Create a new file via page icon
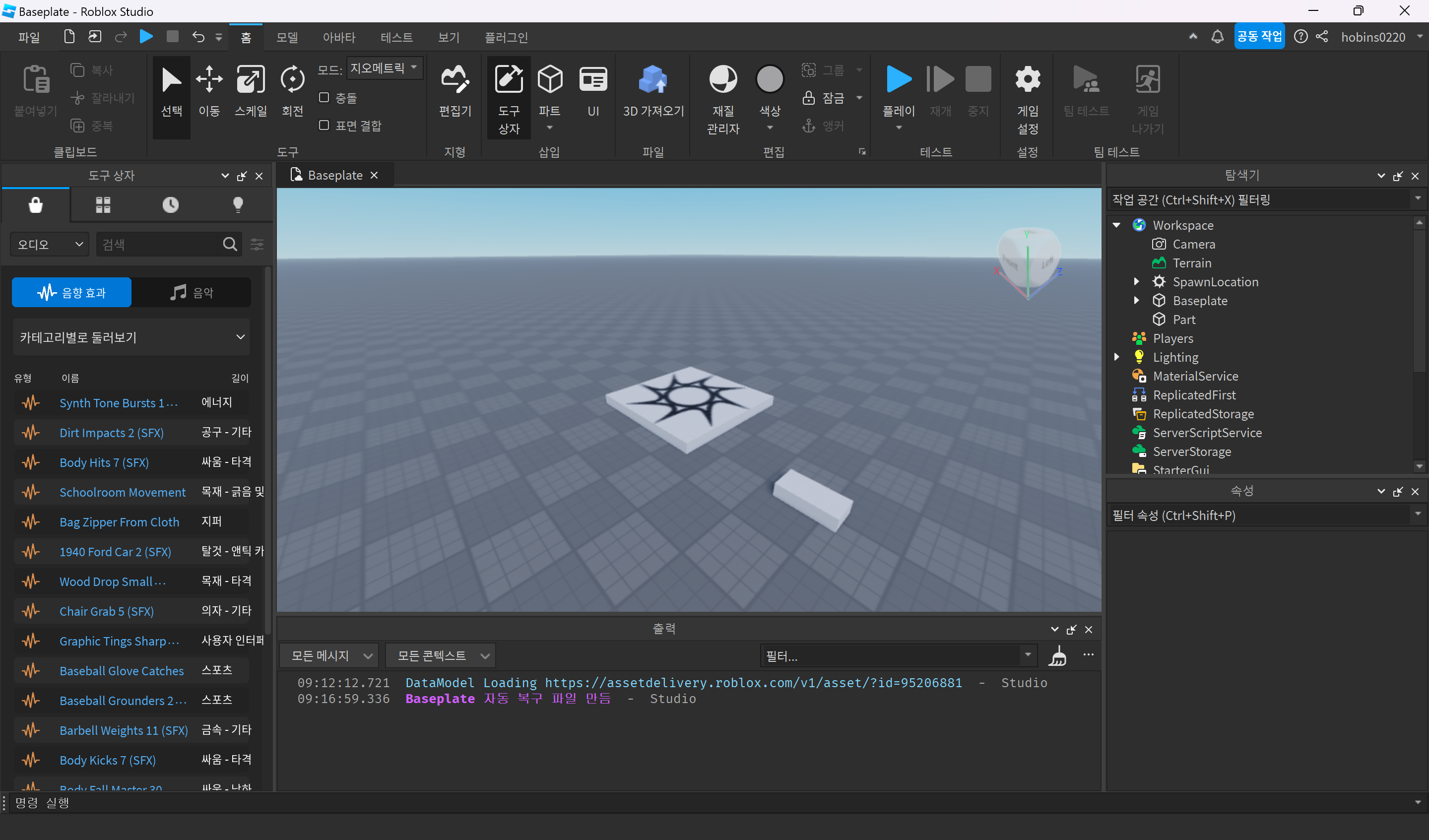Screen dimensions: 1429x840 tap(69, 37)
